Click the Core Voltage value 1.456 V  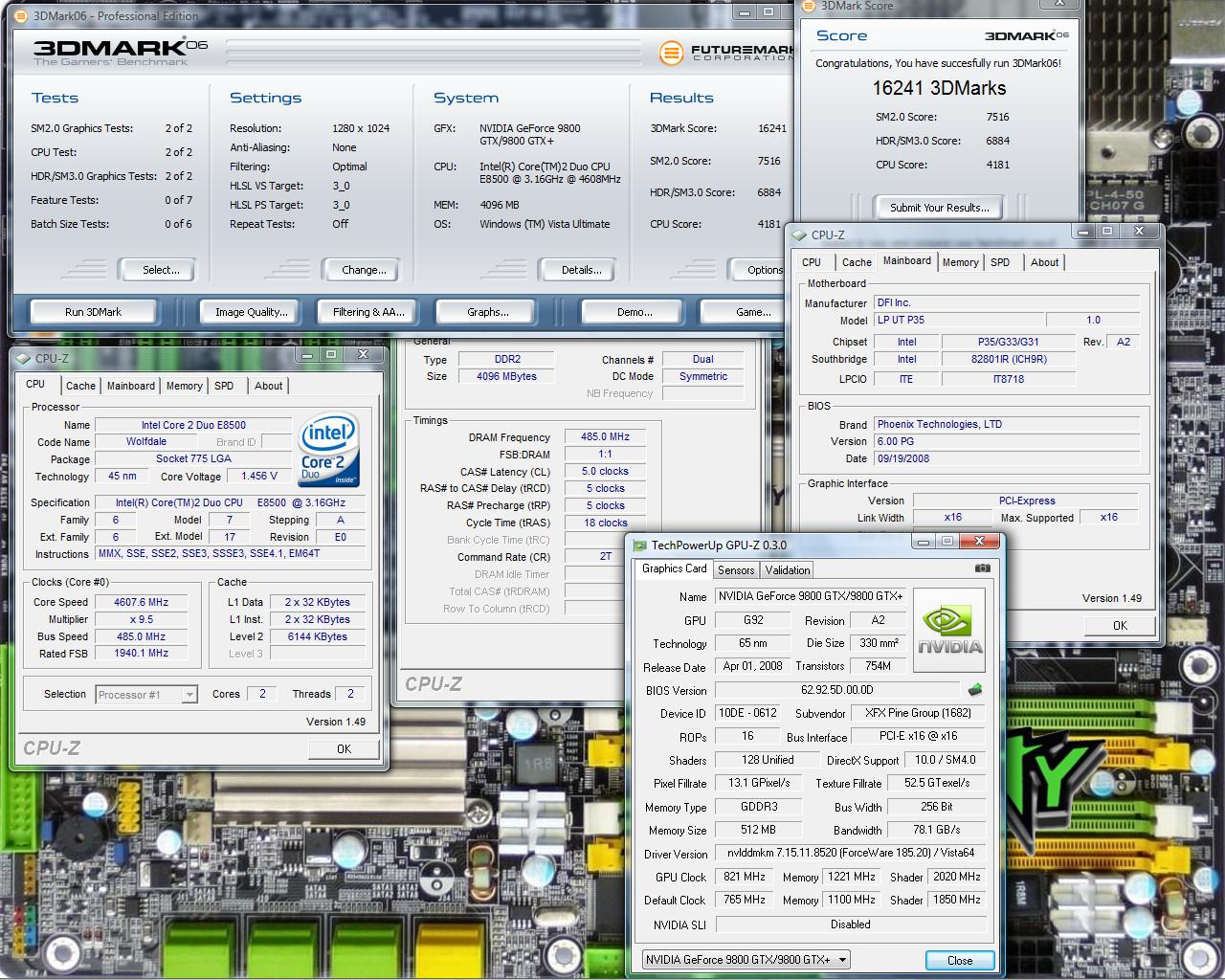(260, 476)
